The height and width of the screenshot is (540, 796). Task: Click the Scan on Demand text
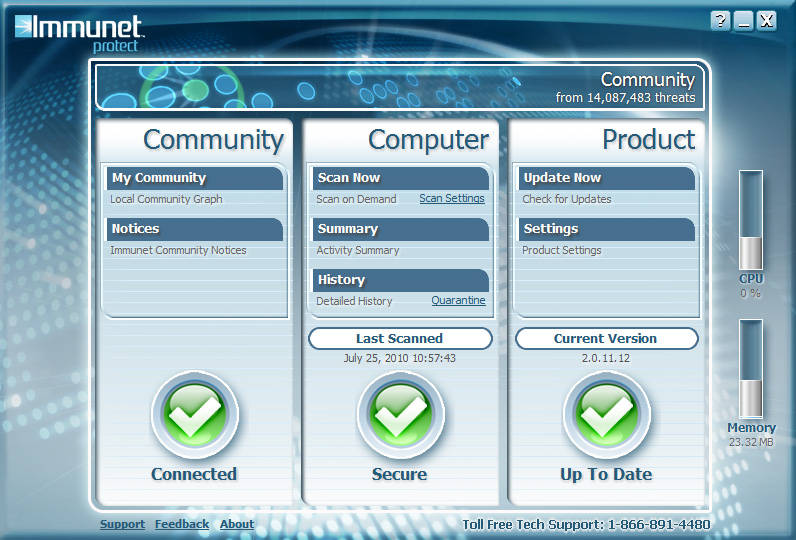(356, 199)
